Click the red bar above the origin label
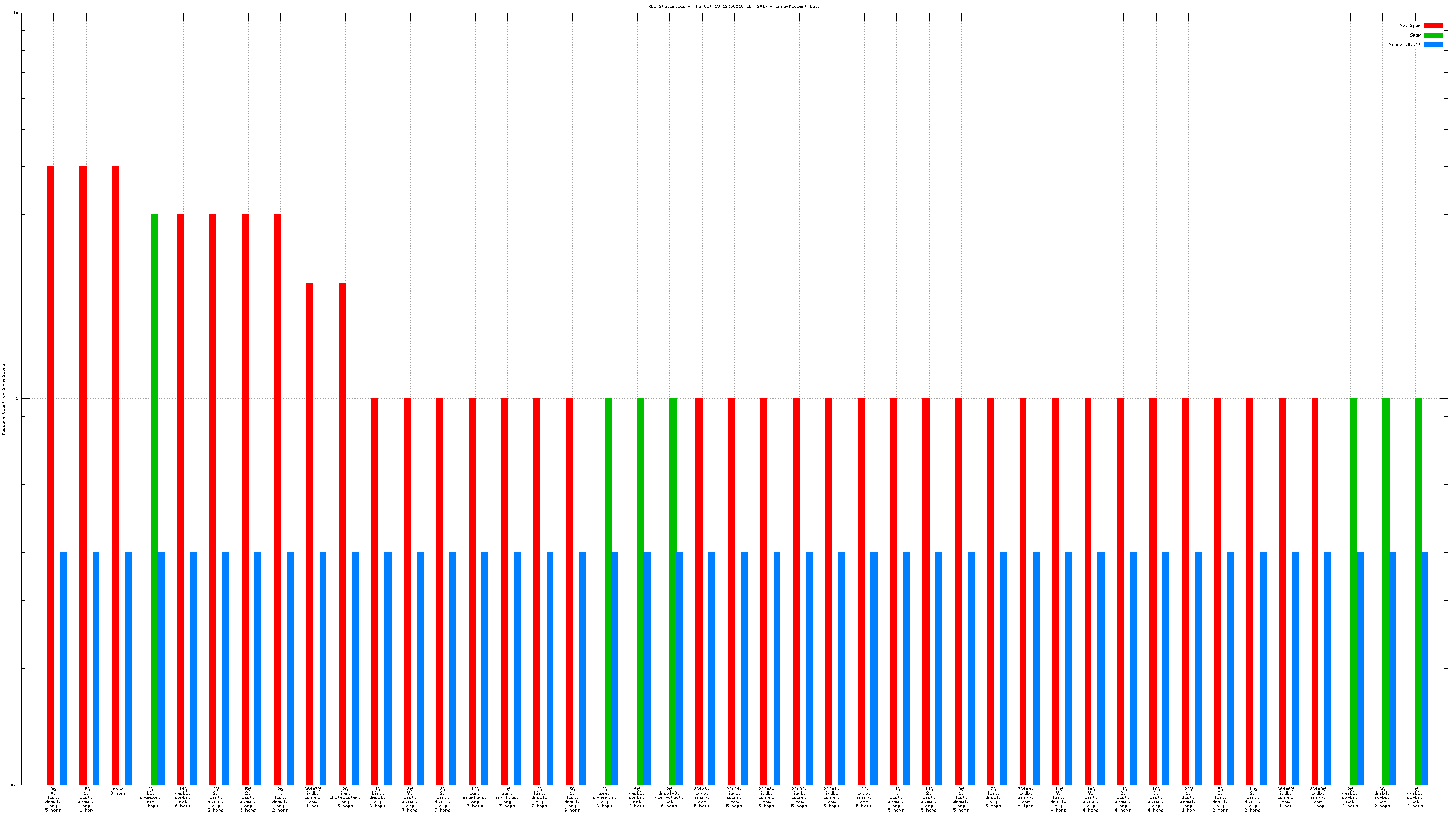The image size is (1456, 819). click(1023, 588)
